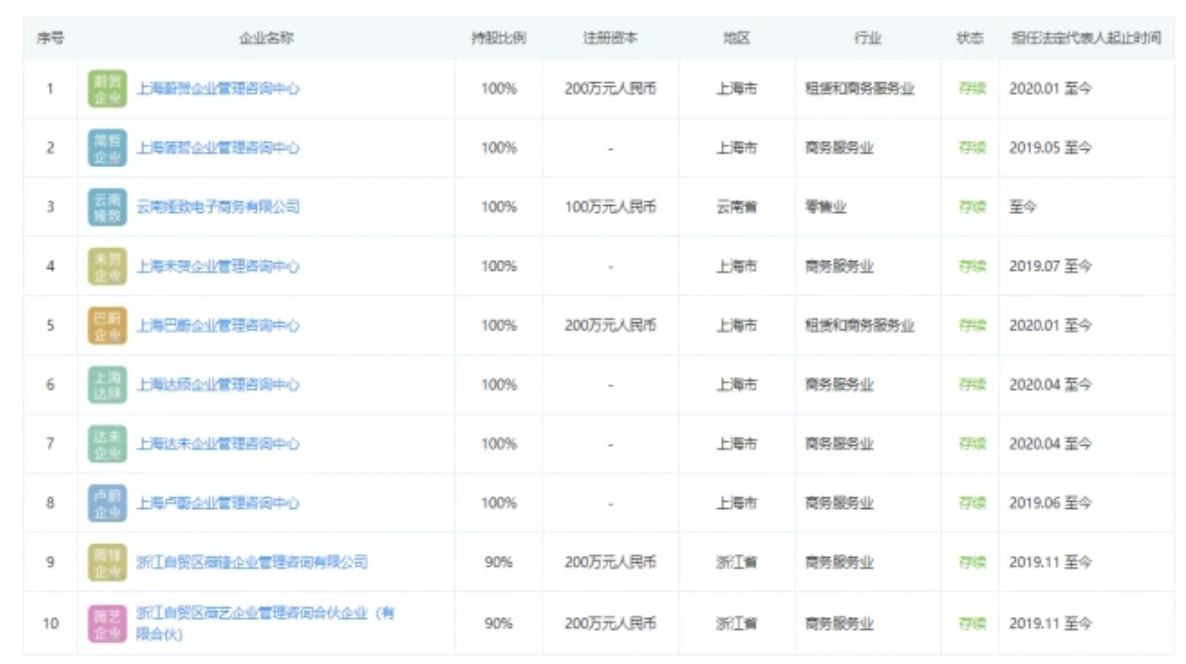Viewport: 1186px width, 664px height.
Task: Click the 商务服务业 industry cell in row 6
Action: (x=840, y=384)
